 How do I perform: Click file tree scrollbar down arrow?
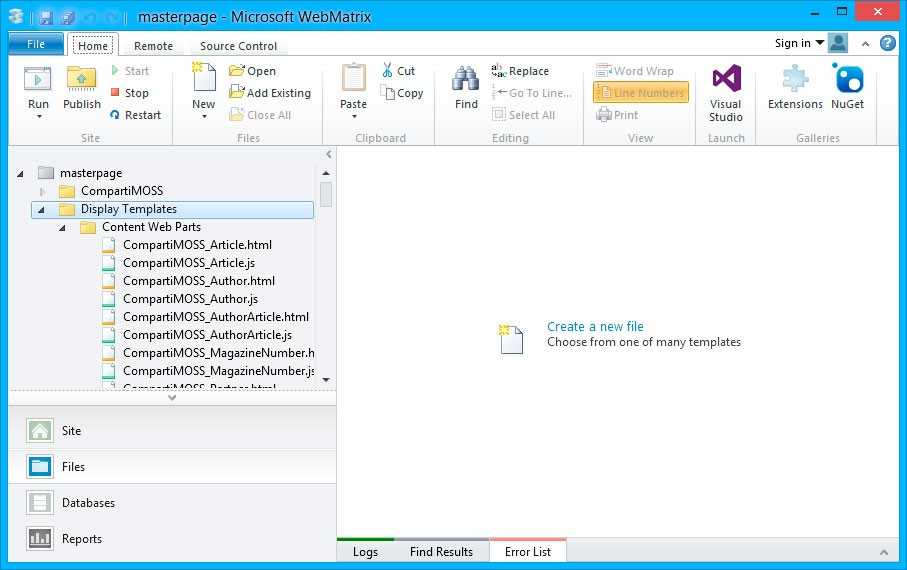pyautogui.click(x=326, y=380)
